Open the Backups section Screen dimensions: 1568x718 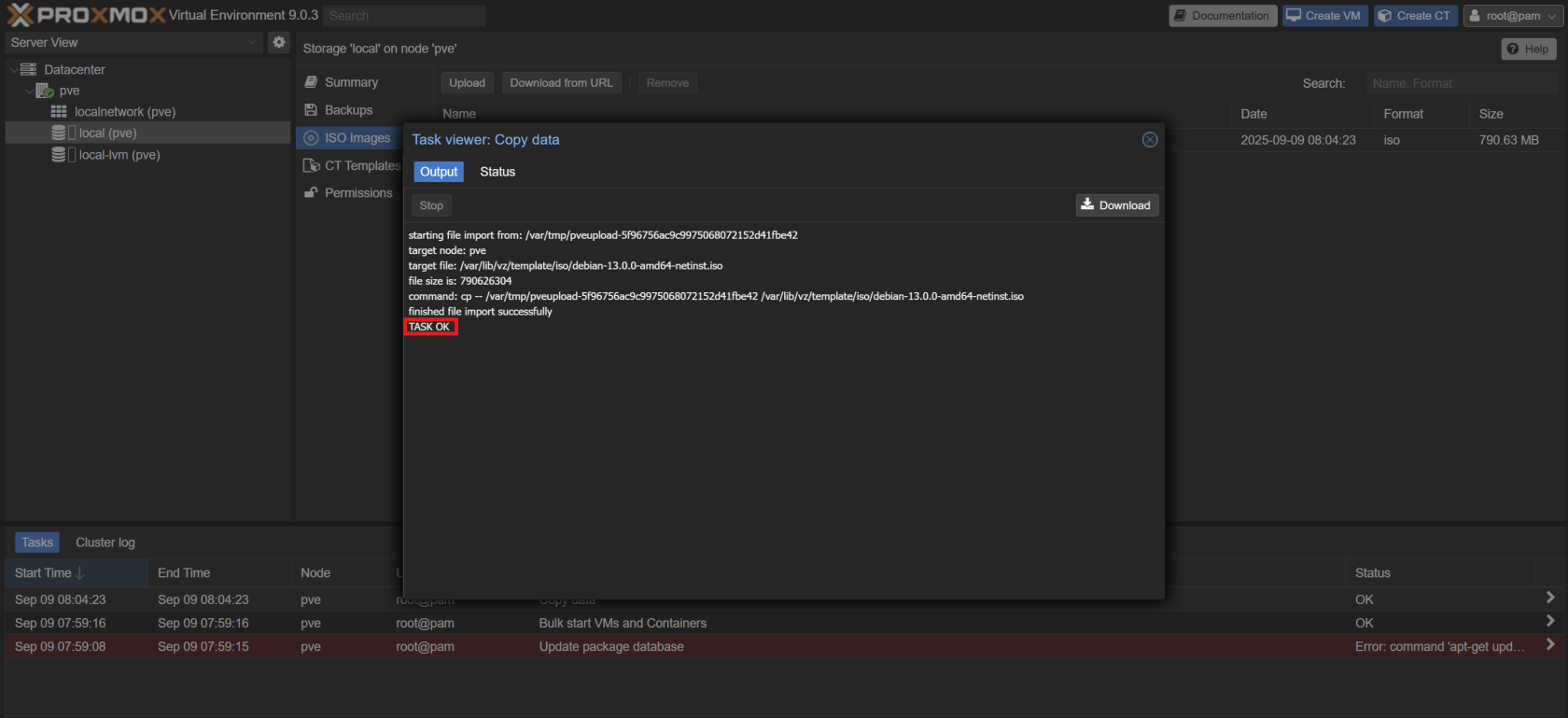coord(348,110)
